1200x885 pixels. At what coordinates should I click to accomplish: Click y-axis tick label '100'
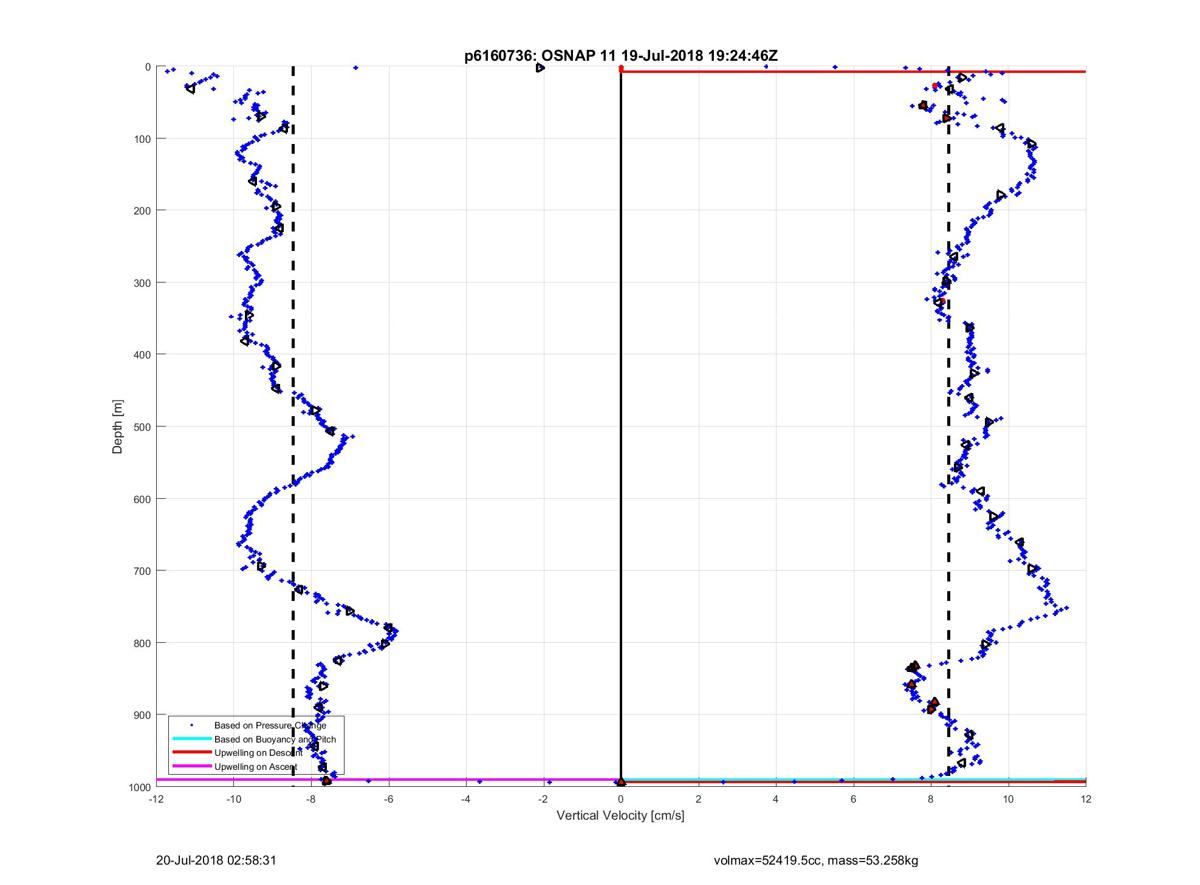(x=141, y=138)
